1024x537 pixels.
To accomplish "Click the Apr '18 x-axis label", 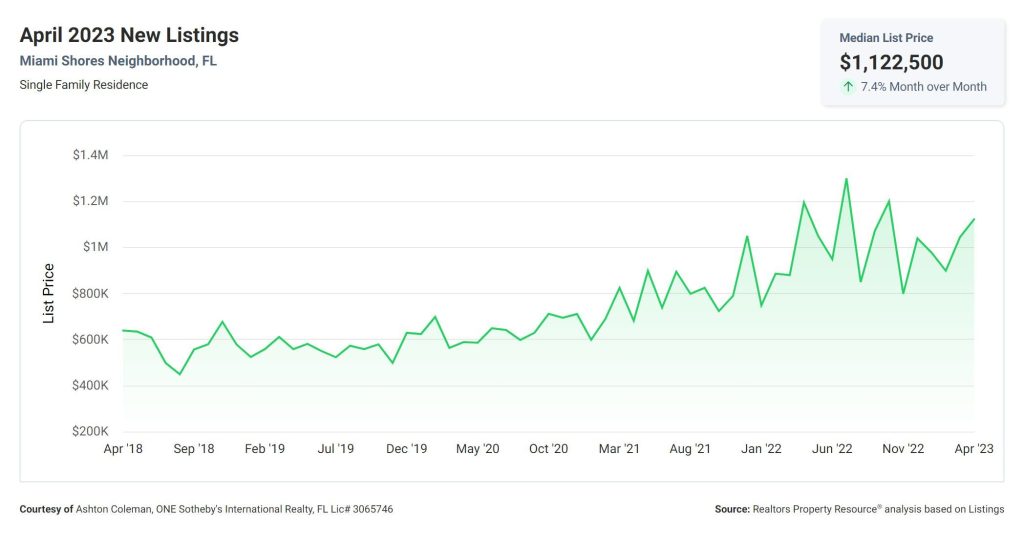I will [123, 449].
